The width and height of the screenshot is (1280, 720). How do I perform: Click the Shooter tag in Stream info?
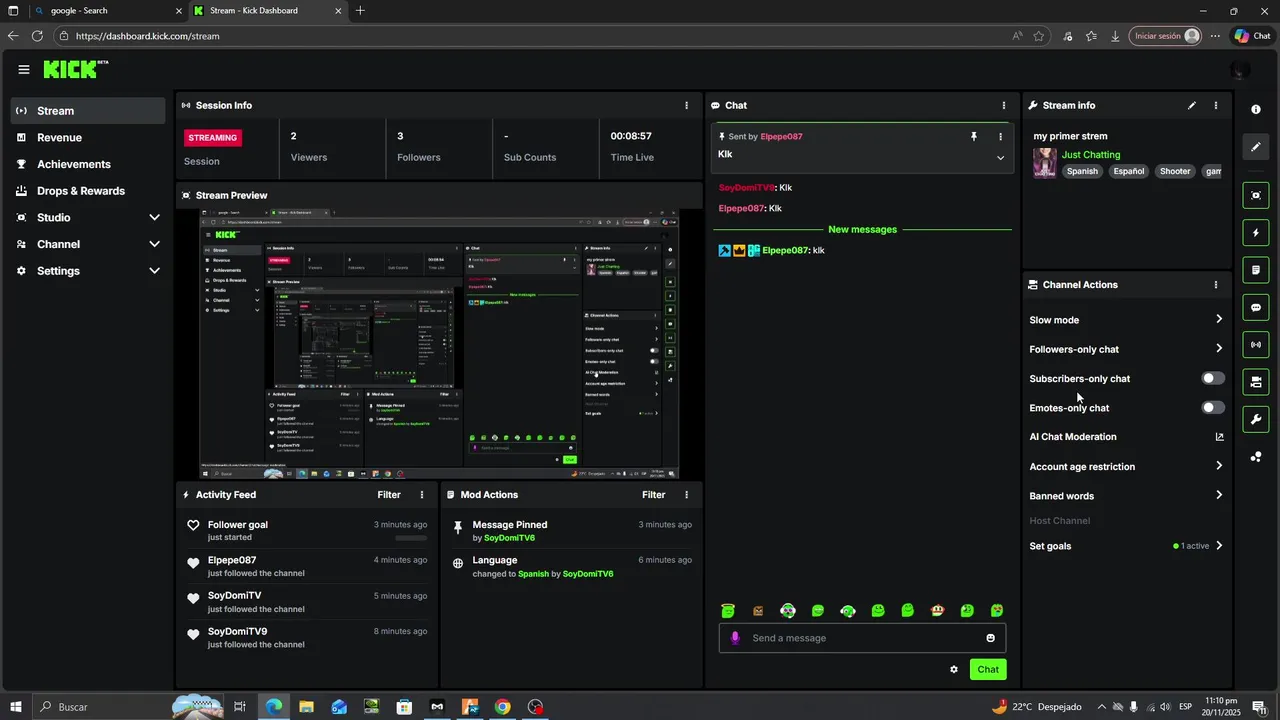click(1175, 171)
